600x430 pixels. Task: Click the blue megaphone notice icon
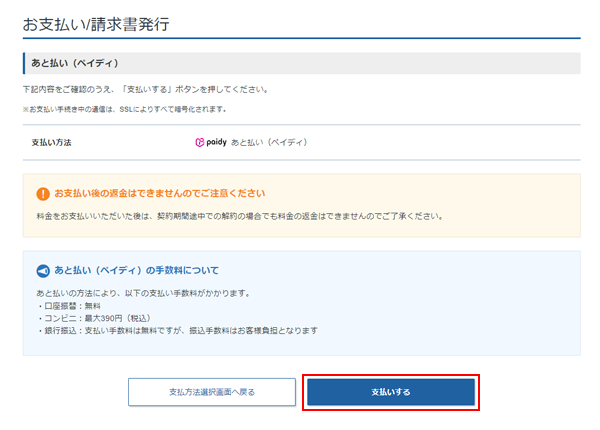(42, 271)
